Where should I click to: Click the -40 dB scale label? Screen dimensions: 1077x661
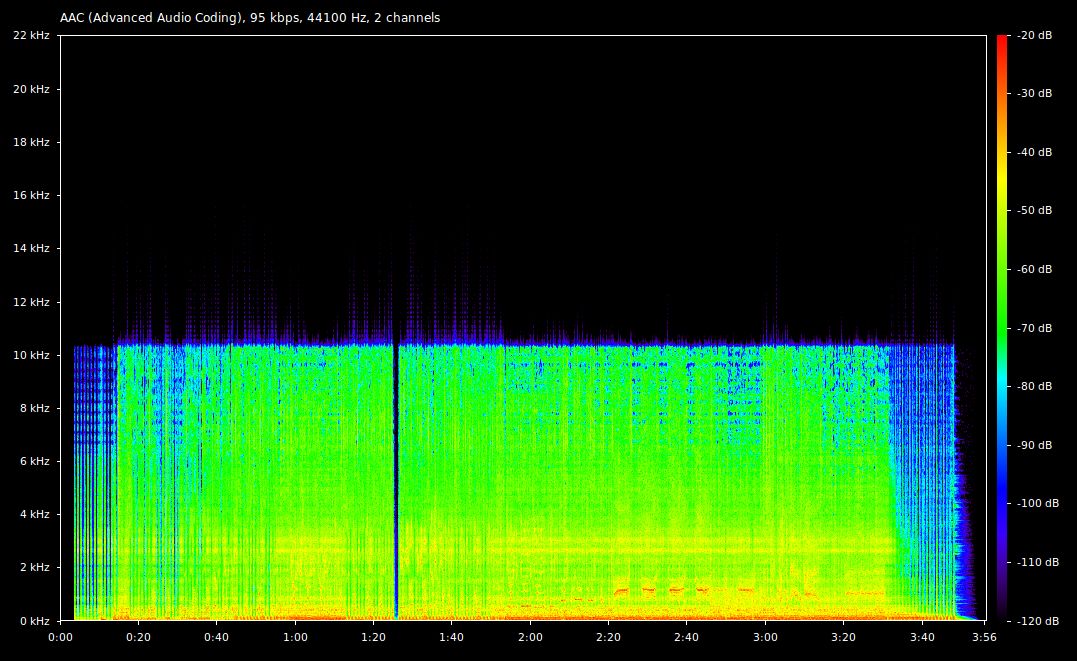pos(1034,152)
